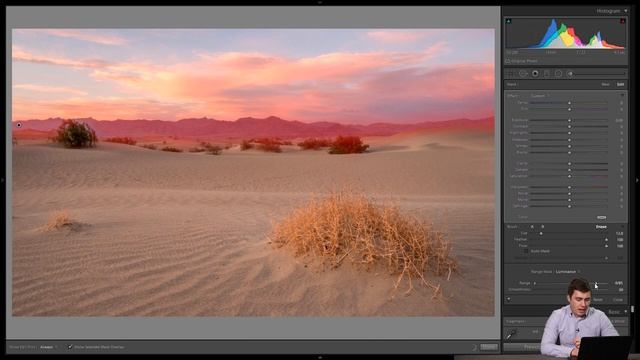Screen dimensions: 640x360
Task: Switch mask mode to Edit
Action: click(x=620, y=84)
